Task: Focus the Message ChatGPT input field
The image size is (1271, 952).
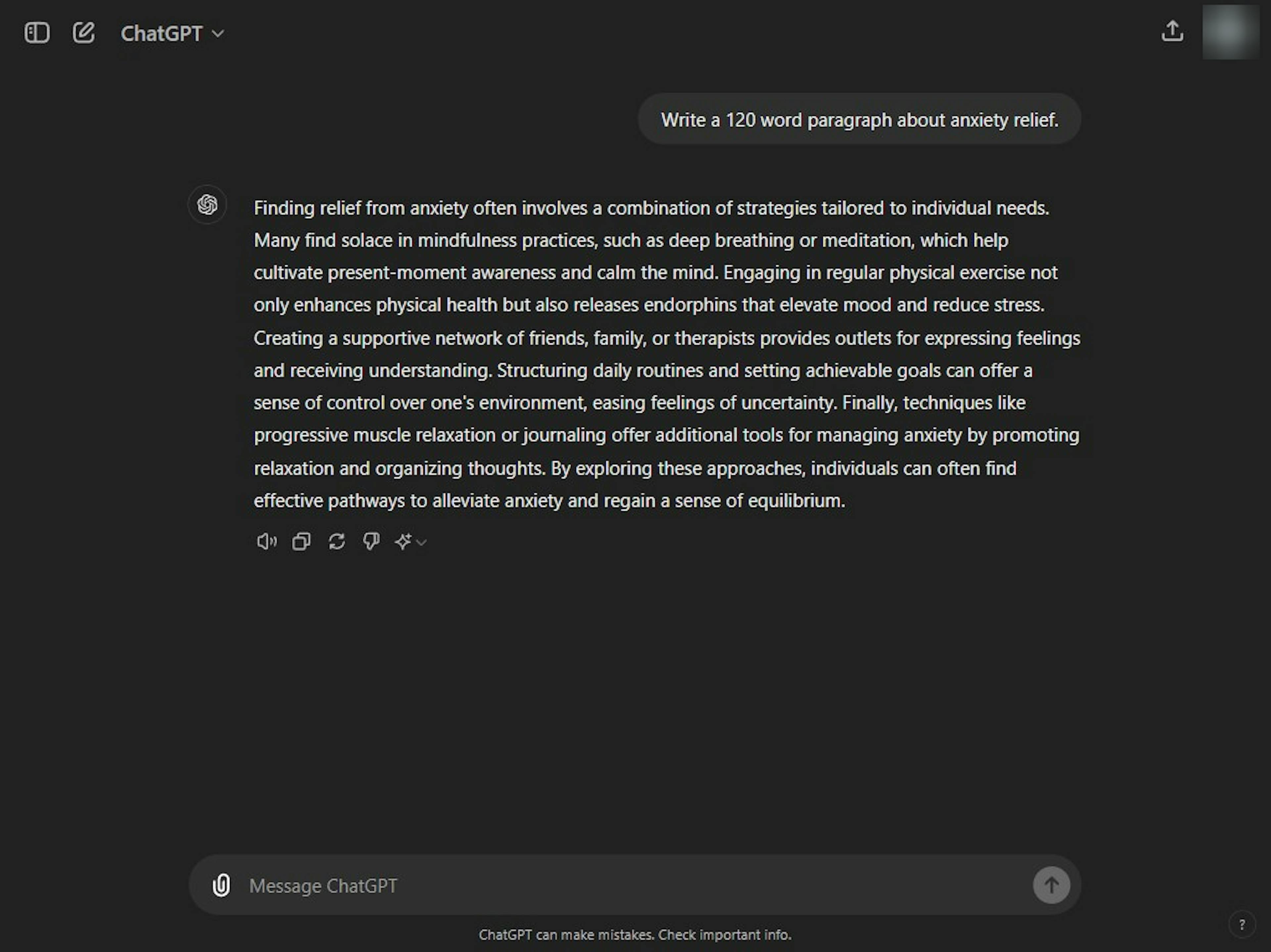Action: pyautogui.click(x=635, y=885)
